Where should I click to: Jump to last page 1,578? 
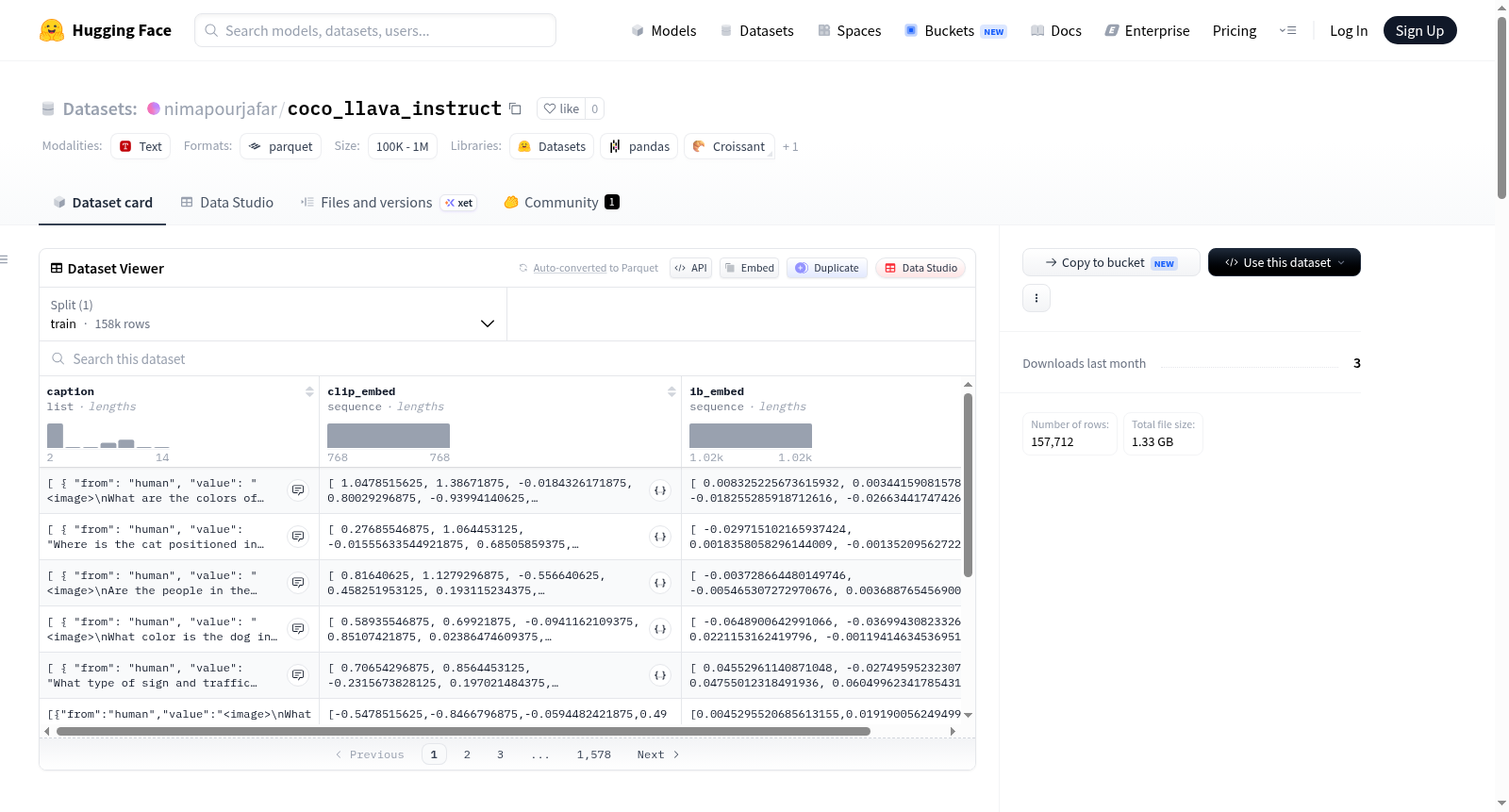point(594,754)
